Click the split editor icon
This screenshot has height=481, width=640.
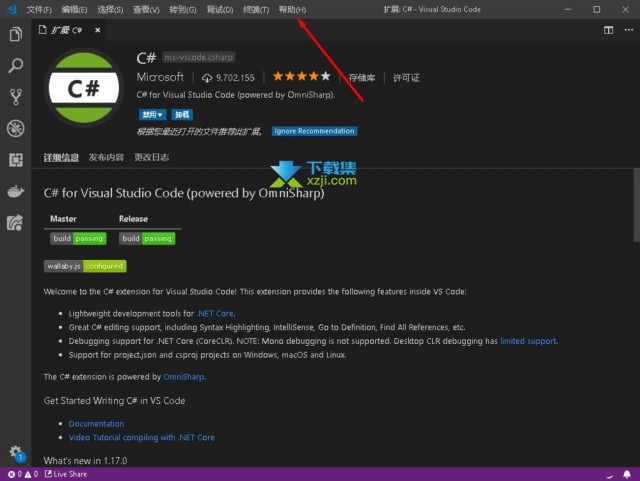(x=608, y=30)
